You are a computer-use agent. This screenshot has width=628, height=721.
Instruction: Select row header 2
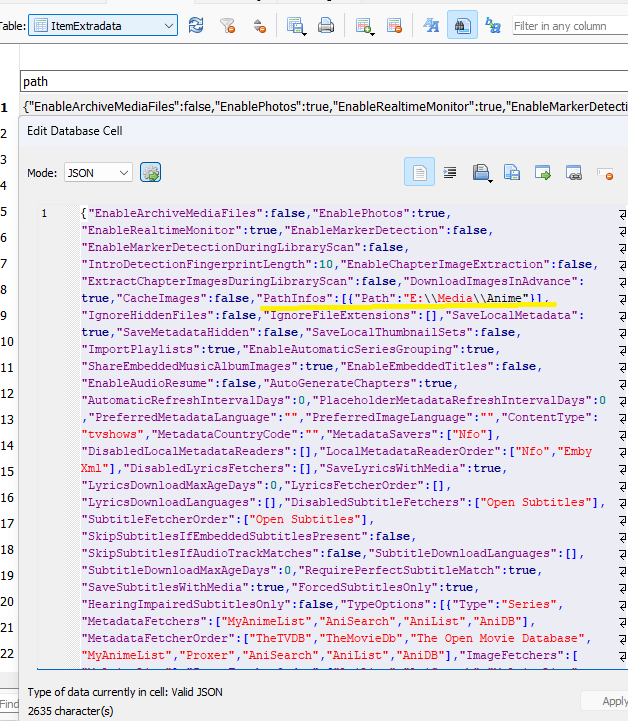point(5,134)
